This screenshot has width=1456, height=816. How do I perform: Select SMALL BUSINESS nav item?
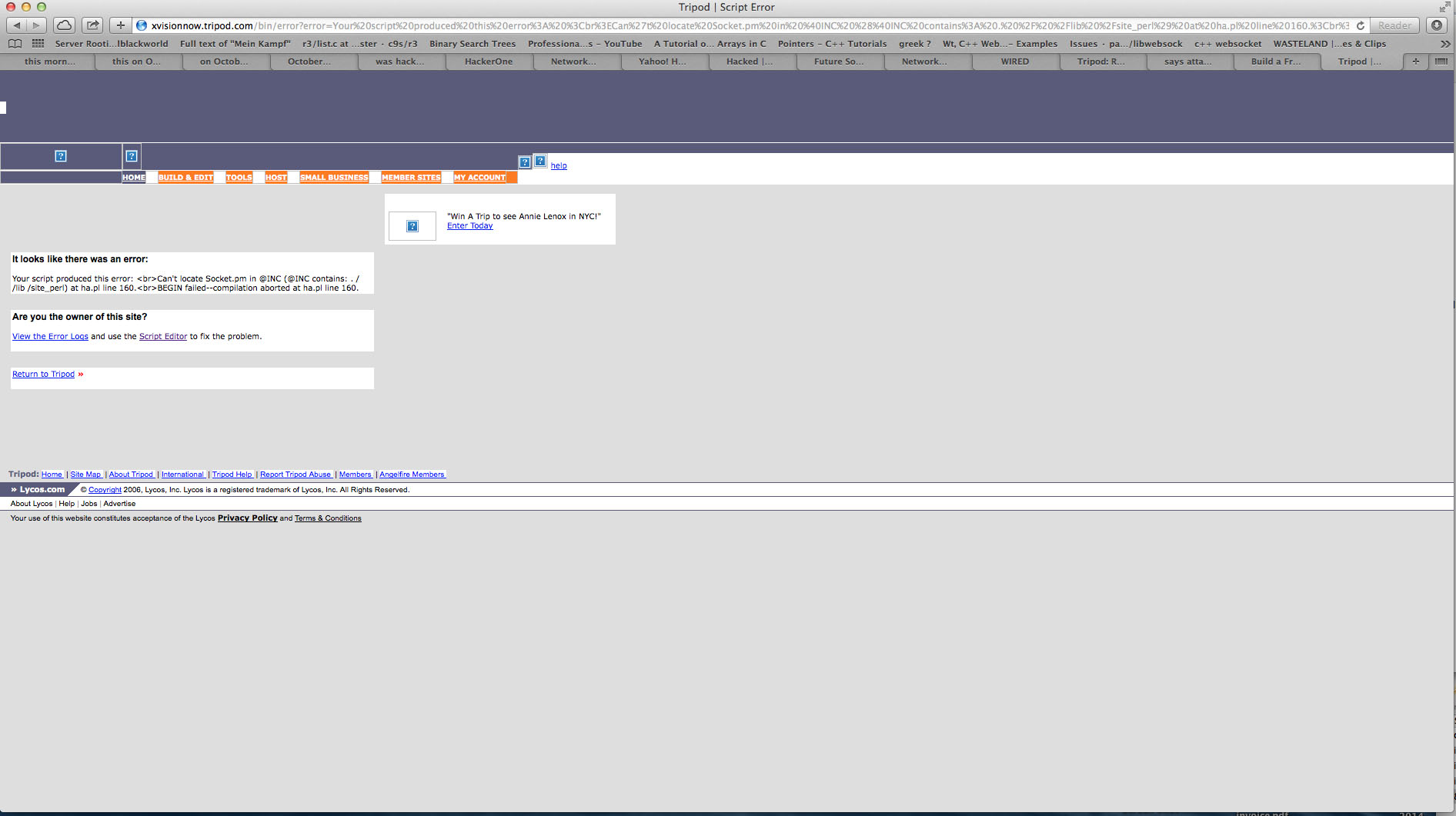pos(334,178)
